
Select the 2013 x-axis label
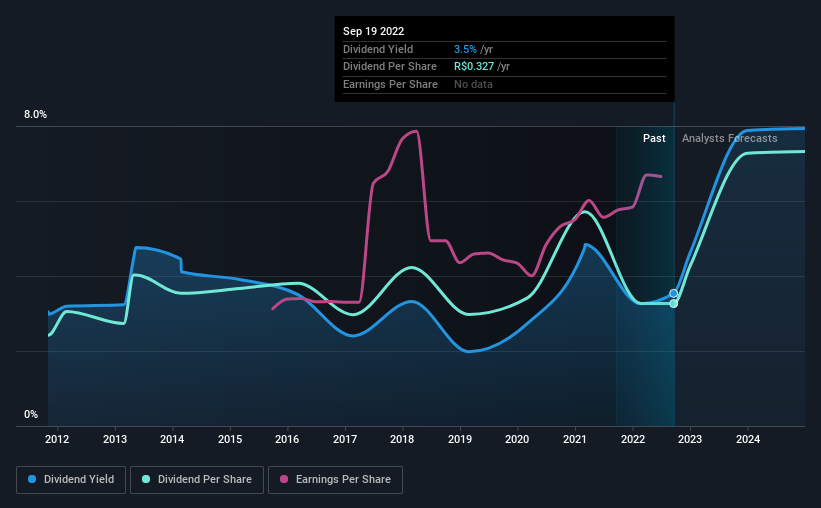(115, 439)
